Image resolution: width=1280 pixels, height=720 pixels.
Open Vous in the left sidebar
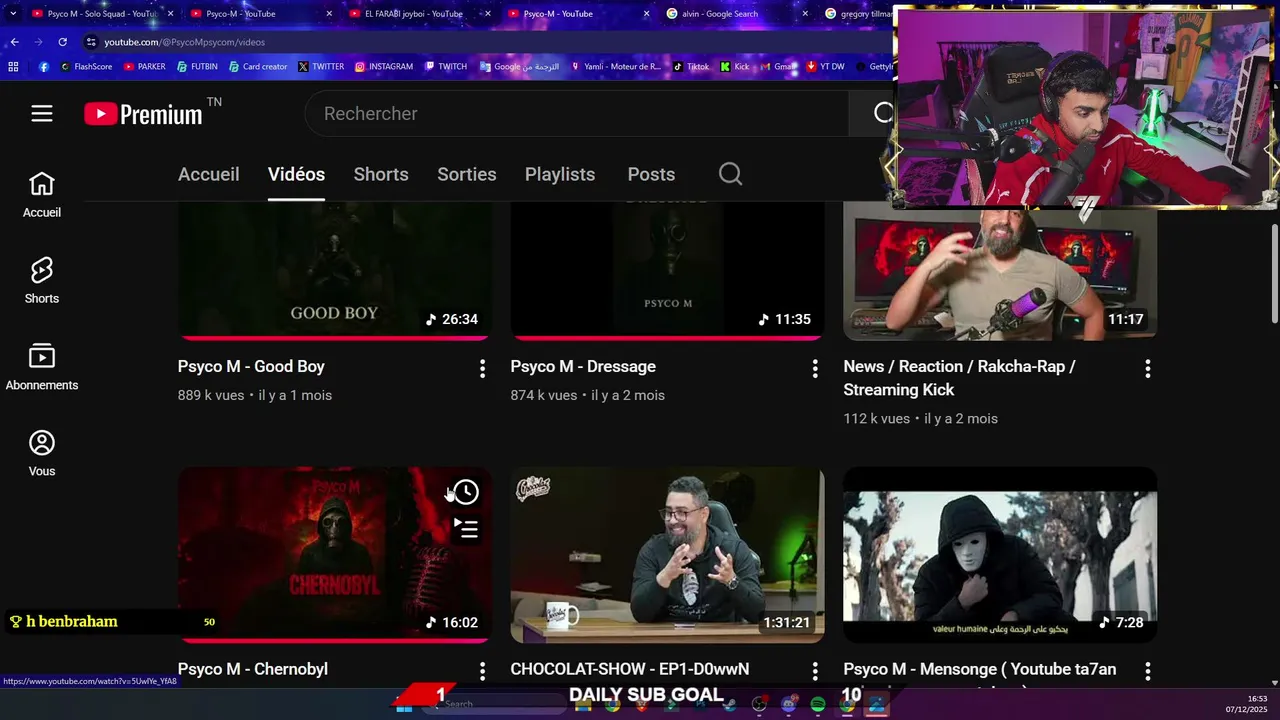tap(42, 453)
